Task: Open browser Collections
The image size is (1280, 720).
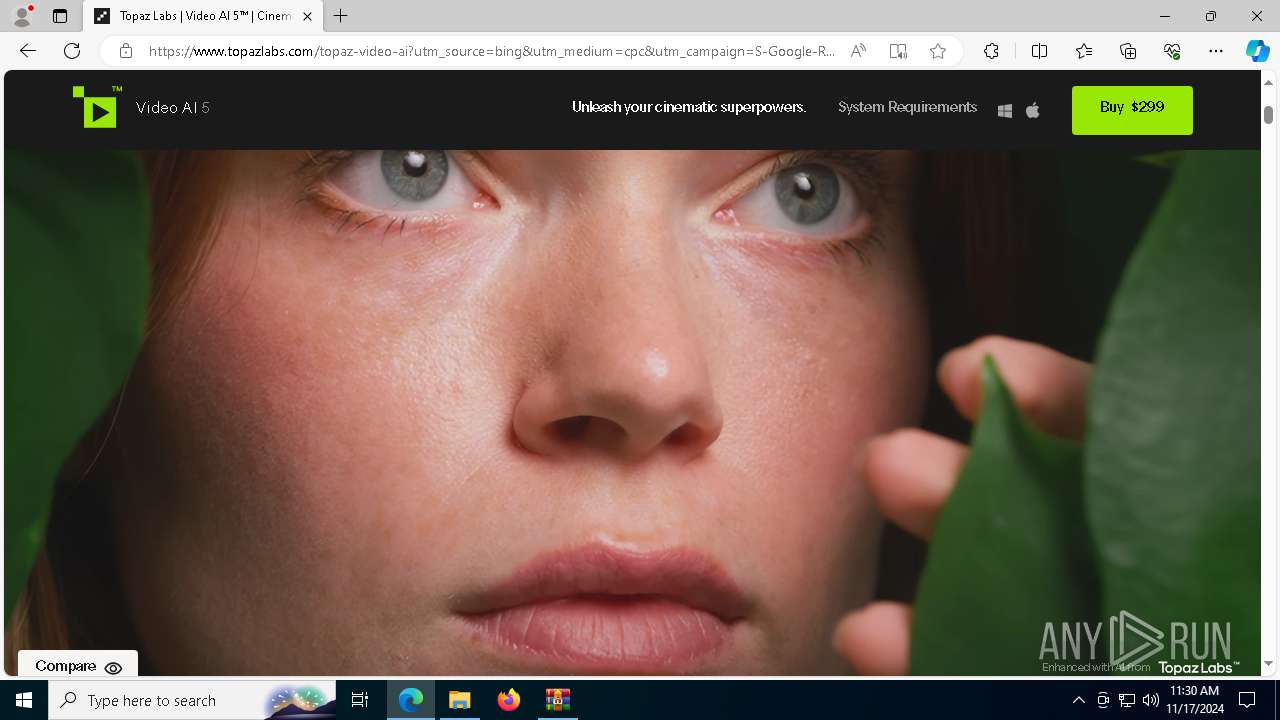Action: [x=1128, y=51]
